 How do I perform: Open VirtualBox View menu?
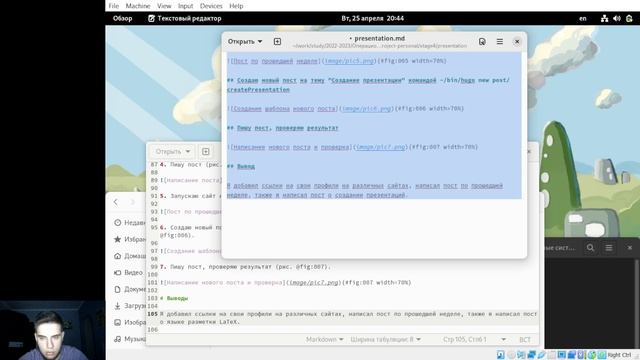coord(164,6)
